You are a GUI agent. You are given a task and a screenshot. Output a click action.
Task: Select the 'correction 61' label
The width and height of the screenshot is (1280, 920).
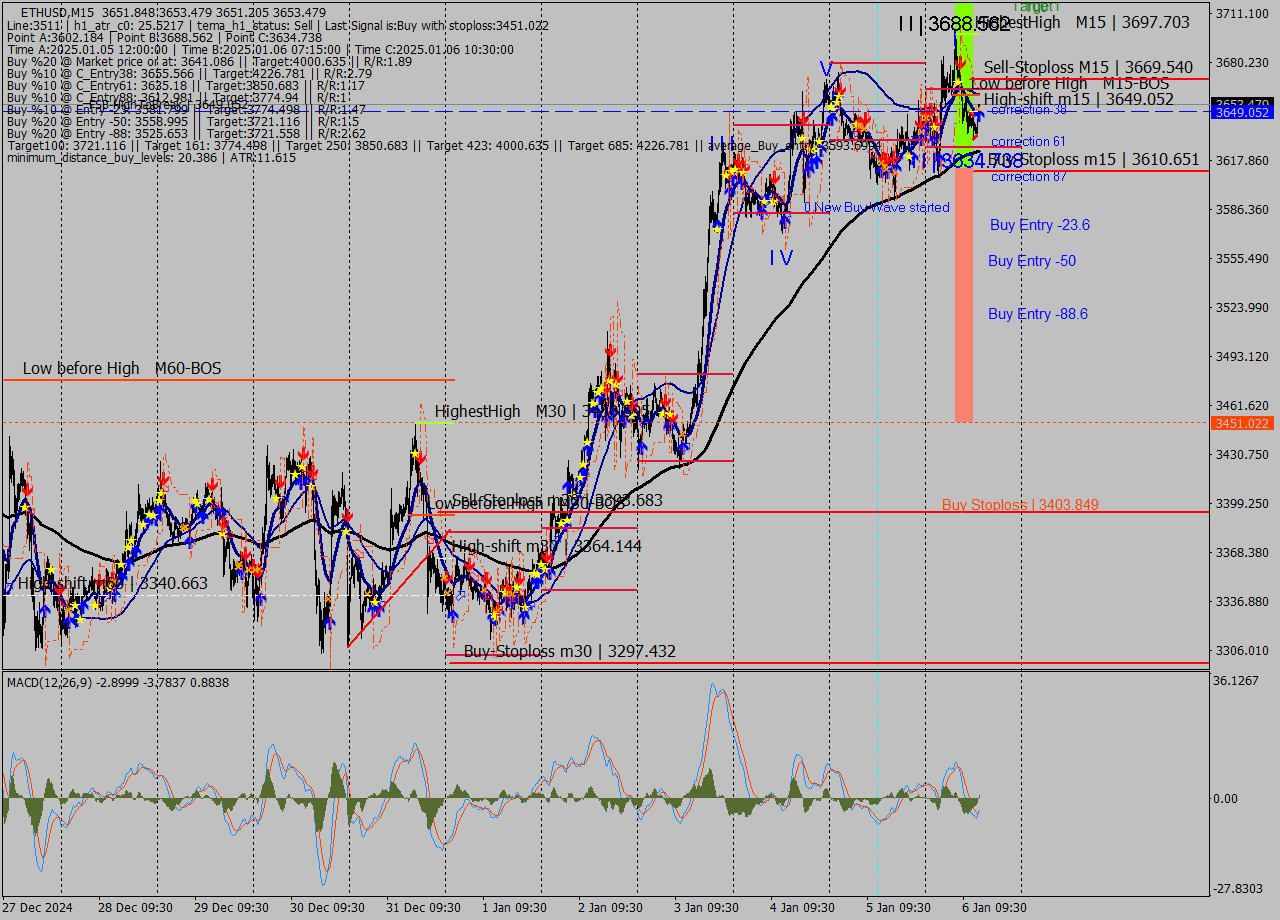tap(1028, 142)
